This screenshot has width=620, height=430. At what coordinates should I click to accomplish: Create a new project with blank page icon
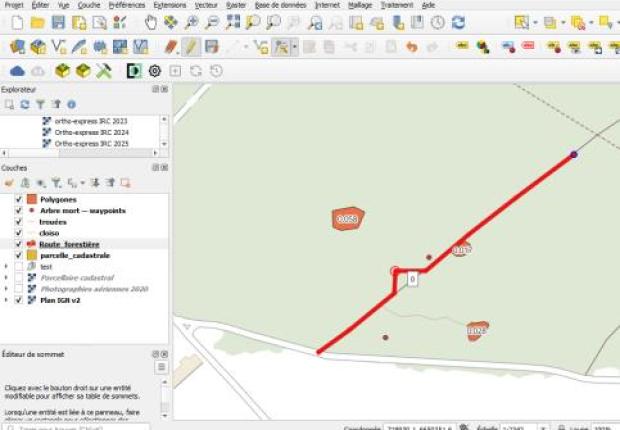17,23
